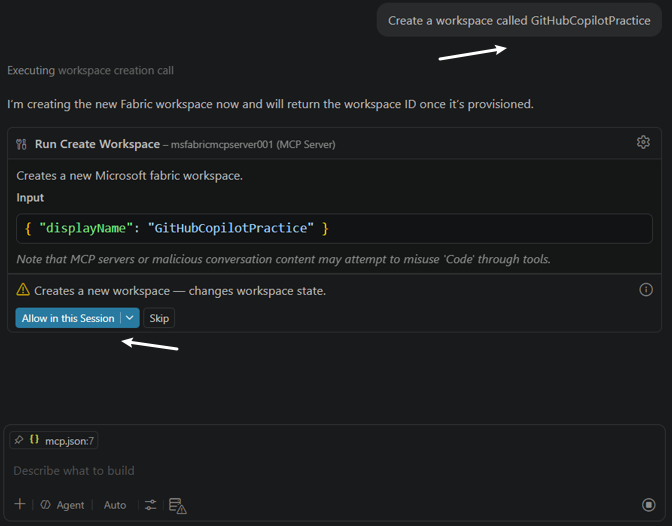672x526 pixels.
Task: Expand the Executing workspace creation call line
Action: [x=90, y=70]
